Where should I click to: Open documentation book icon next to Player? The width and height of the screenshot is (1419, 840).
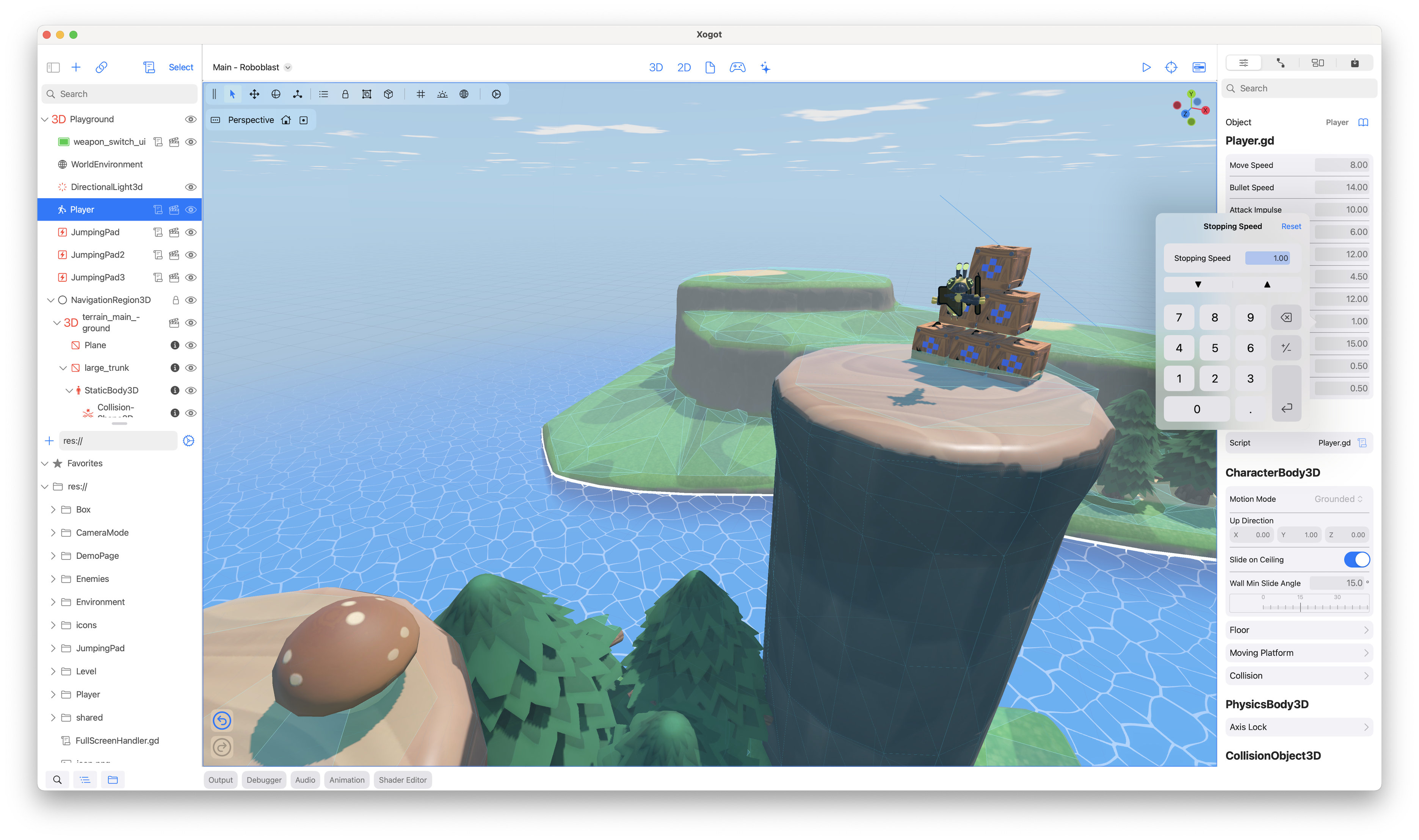[x=1363, y=122]
